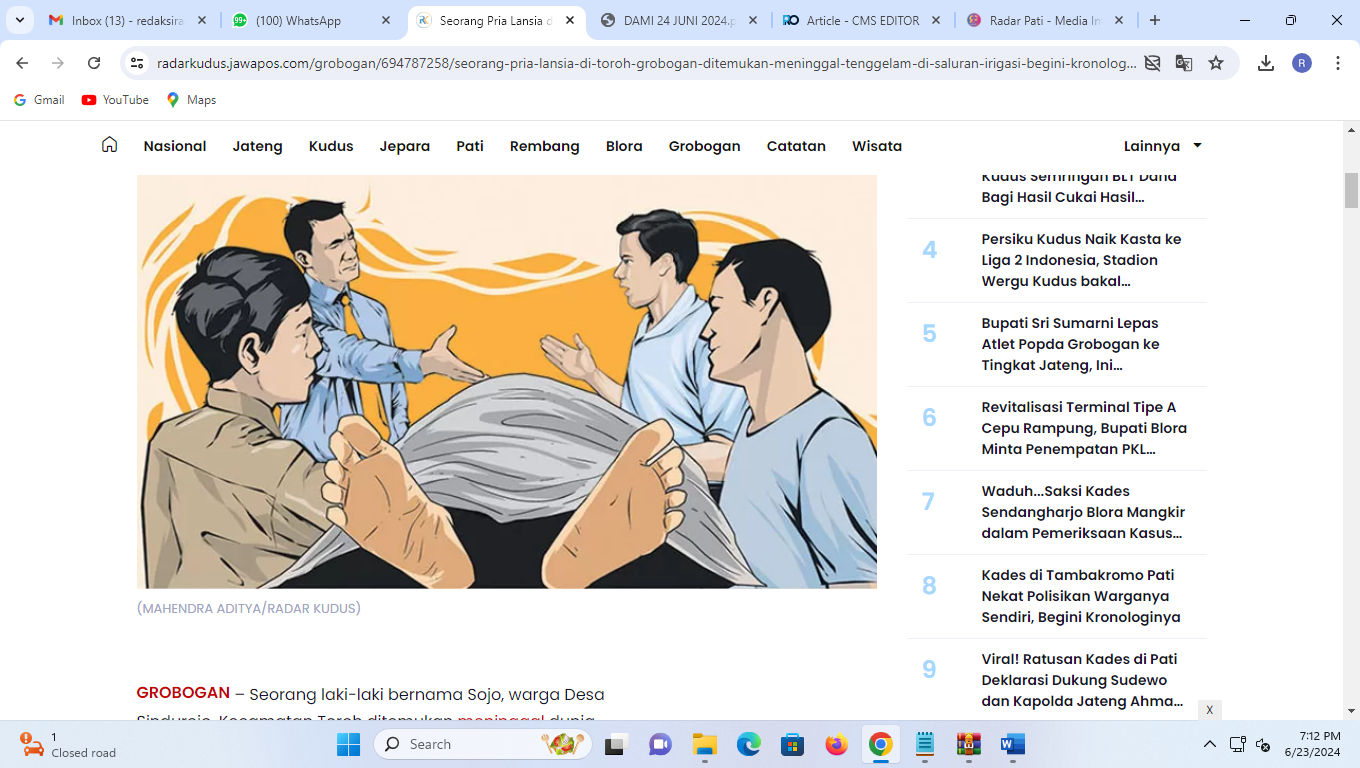The width and height of the screenshot is (1360, 768).
Task: Click the page vertical scrollbar thumb
Action: click(1352, 190)
